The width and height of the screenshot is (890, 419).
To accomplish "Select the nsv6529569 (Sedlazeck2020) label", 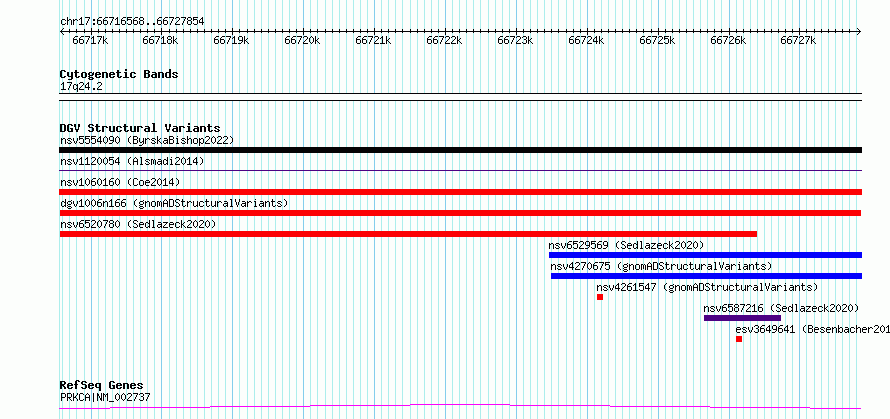I will (626, 245).
